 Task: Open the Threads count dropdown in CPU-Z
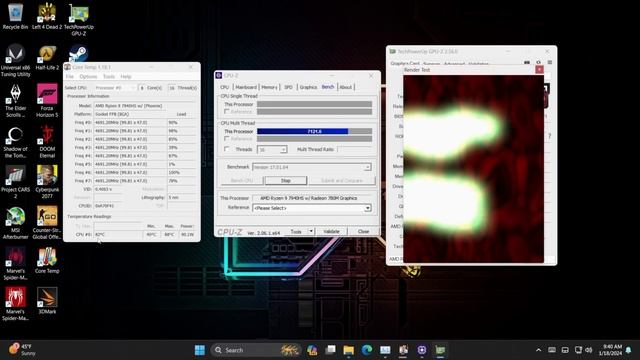[272, 150]
